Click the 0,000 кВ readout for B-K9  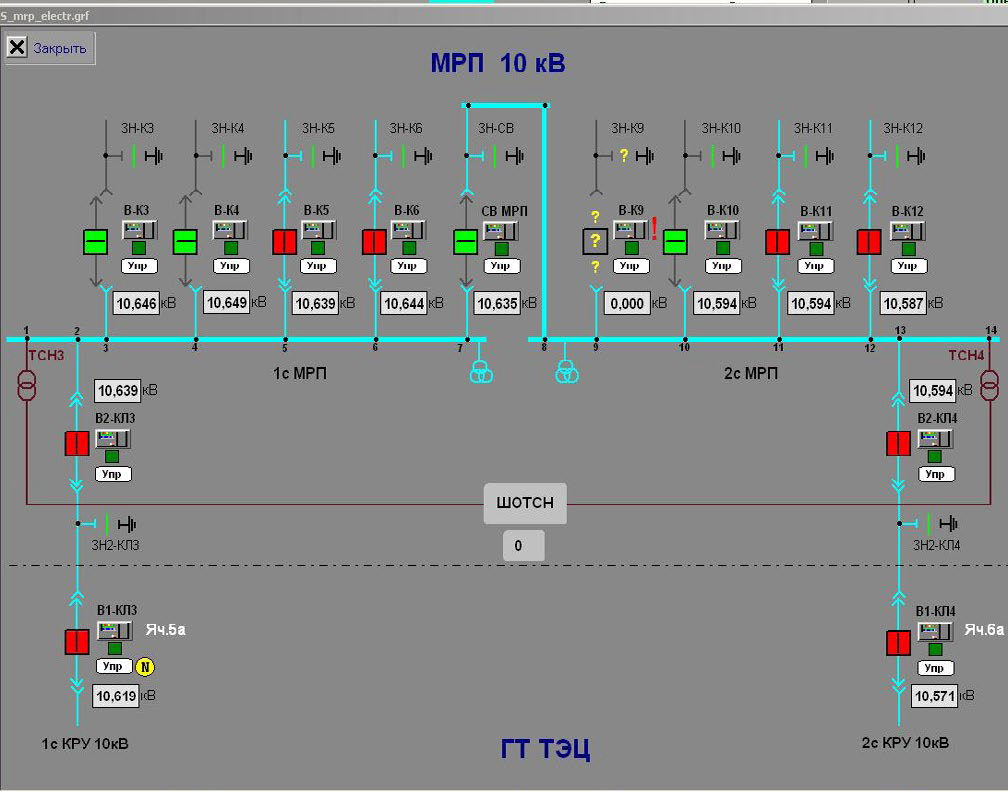[627, 303]
